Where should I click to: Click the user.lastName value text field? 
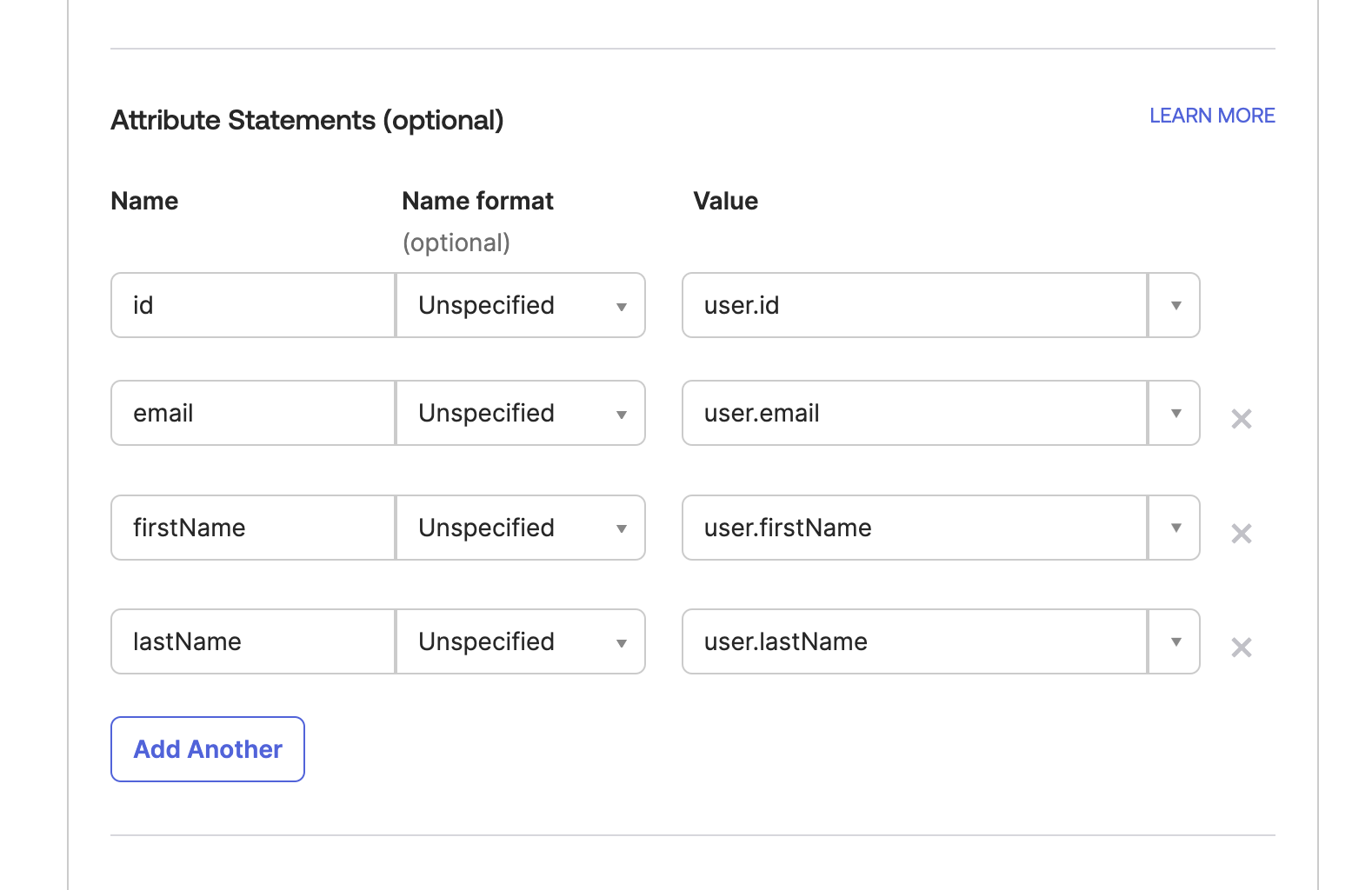tap(915, 641)
